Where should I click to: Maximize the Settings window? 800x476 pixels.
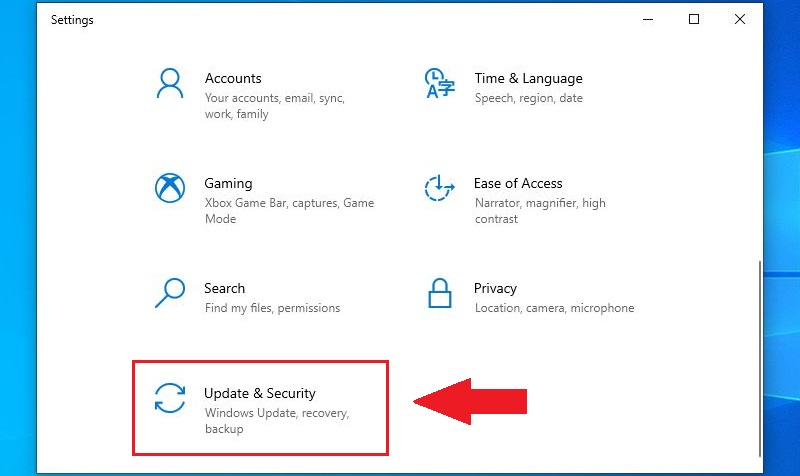[x=694, y=19]
